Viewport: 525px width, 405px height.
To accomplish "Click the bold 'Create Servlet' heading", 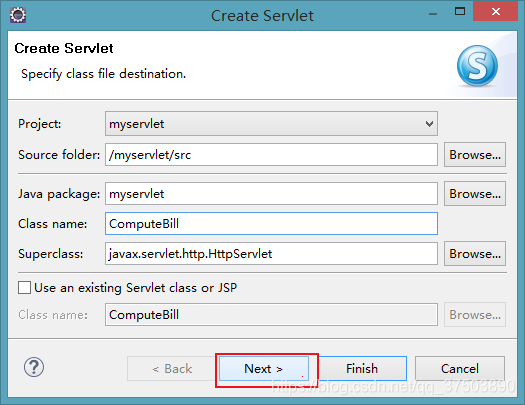I will [x=64, y=48].
